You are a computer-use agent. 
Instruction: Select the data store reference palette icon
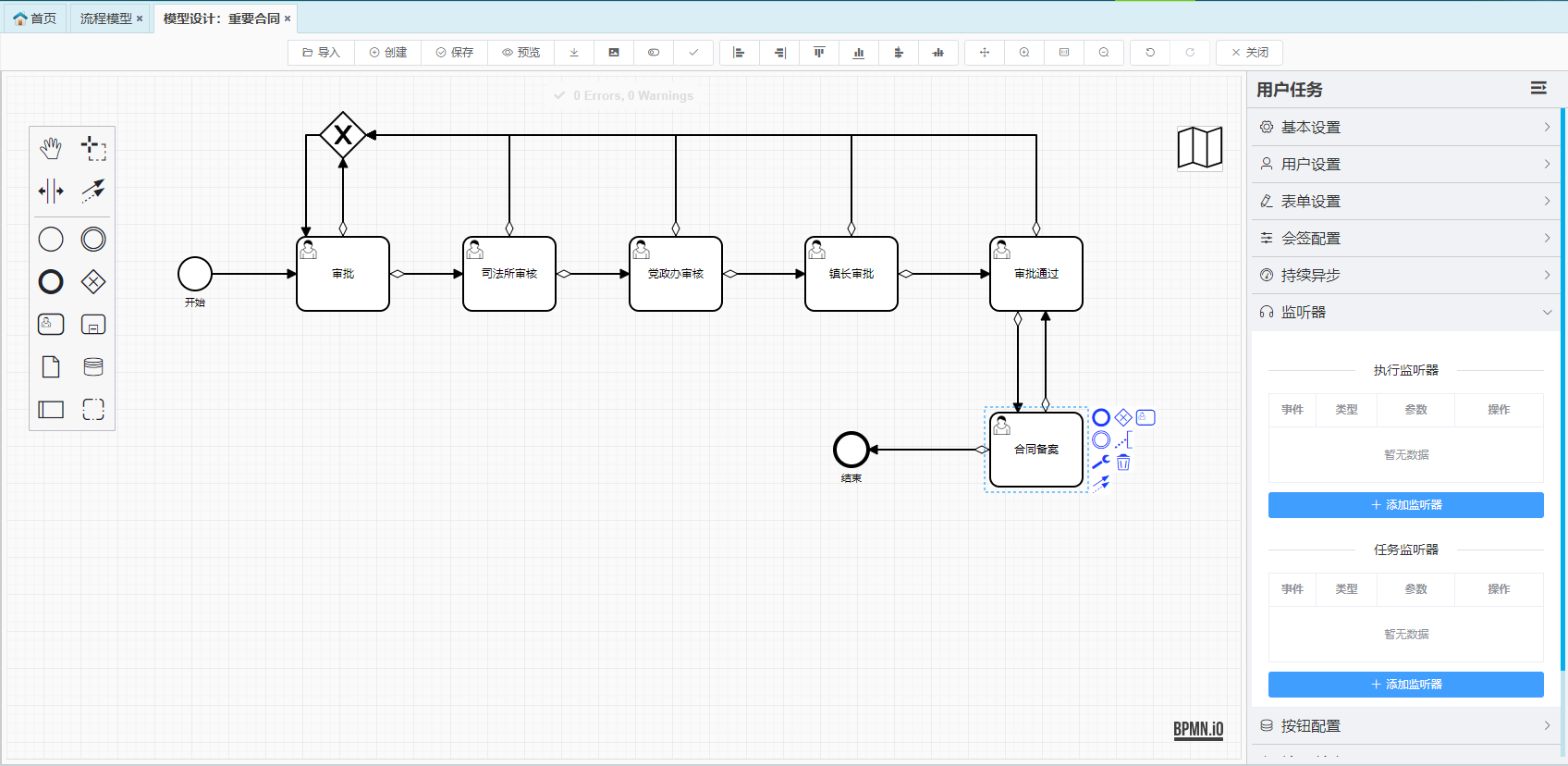point(93,367)
